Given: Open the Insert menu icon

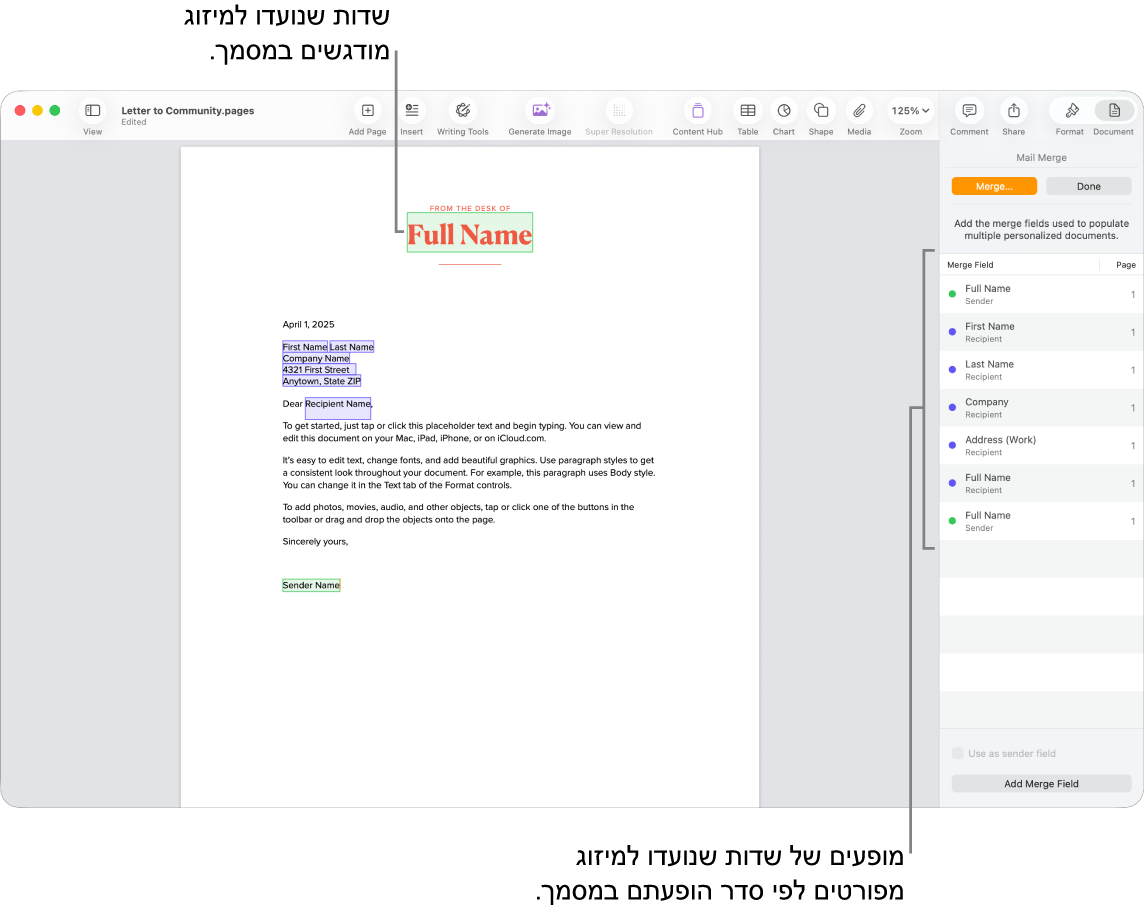Looking at the screenshot, I should [x=411, y=111].
